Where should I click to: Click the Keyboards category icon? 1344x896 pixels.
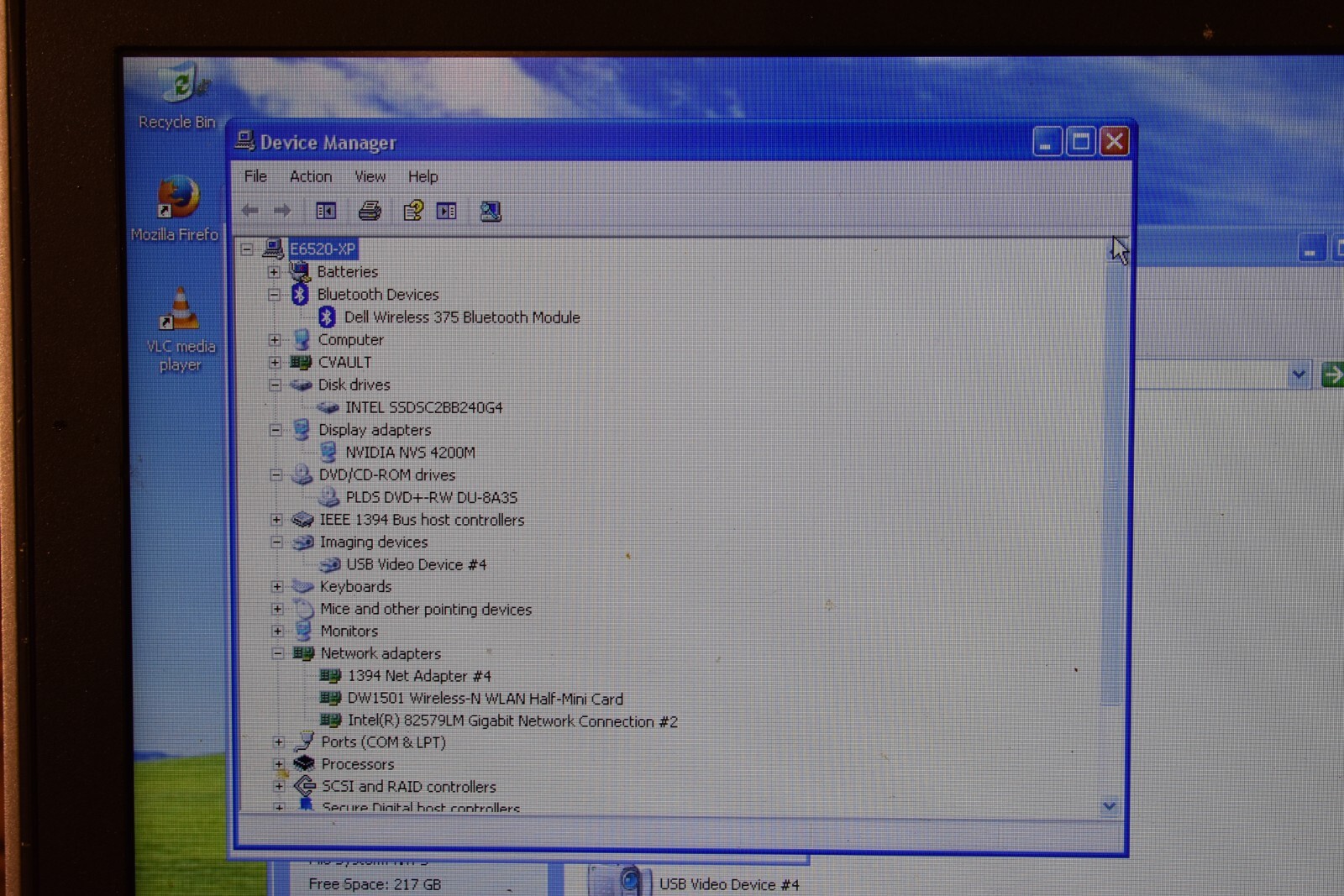pyautogui.click(x=302, y=586)
